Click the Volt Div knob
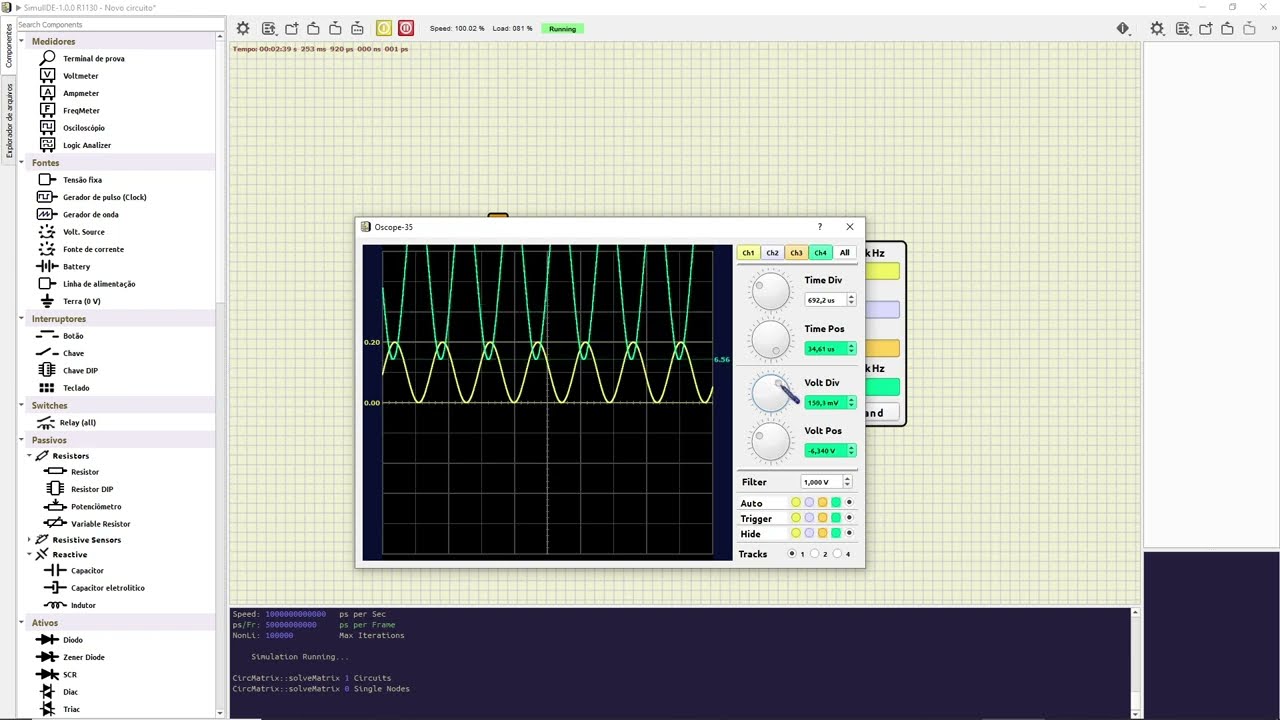Image resolution: width=1280 pixels, height=720 pixels. click(x=771, y=393)
